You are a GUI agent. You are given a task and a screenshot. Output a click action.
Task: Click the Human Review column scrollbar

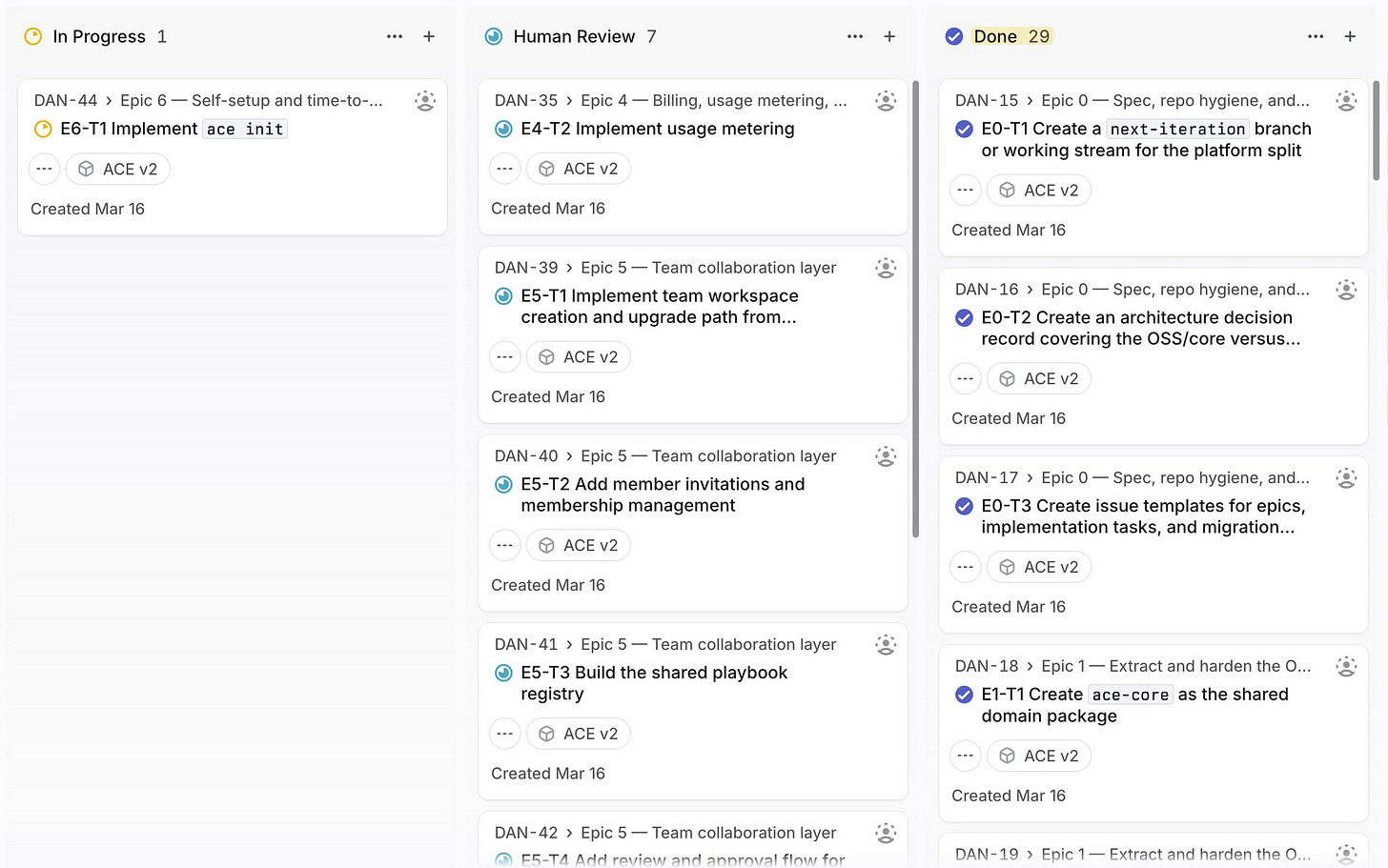pyautogui.click(x=915, y=310)
